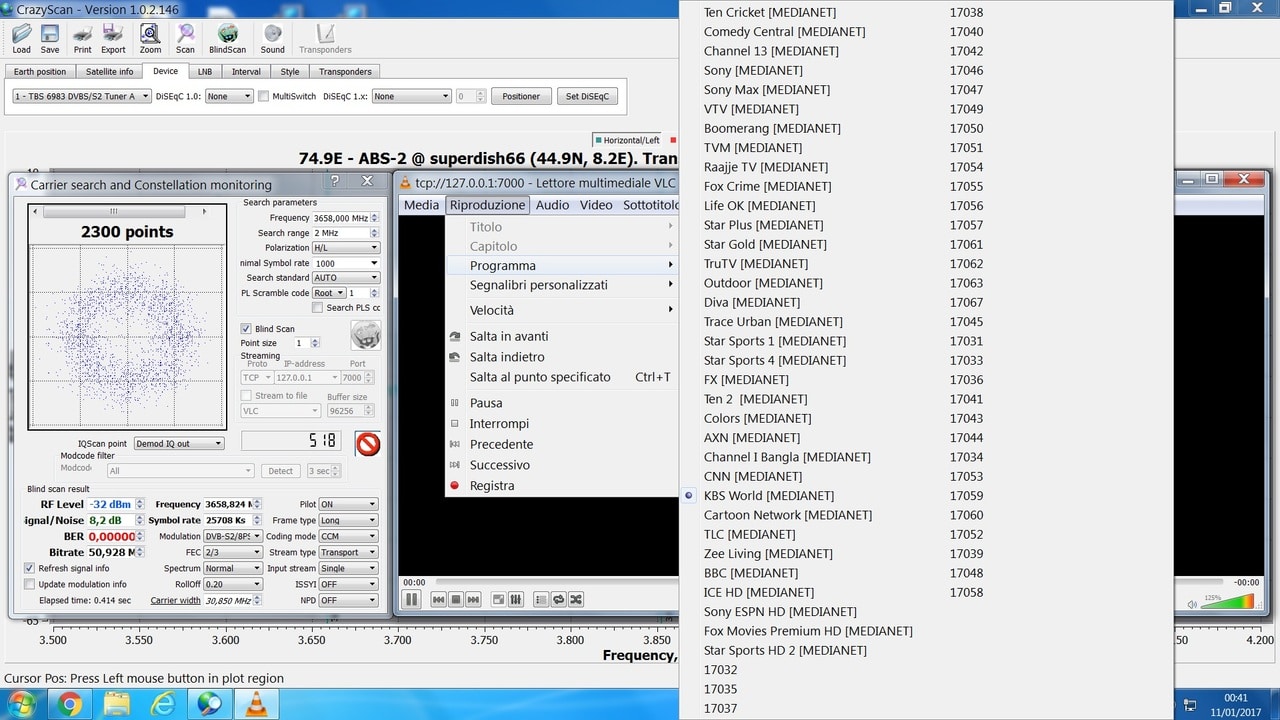Open Modulation DVB-S2 dropdown
Screen dimensions: 1280x720
(233, 536)
